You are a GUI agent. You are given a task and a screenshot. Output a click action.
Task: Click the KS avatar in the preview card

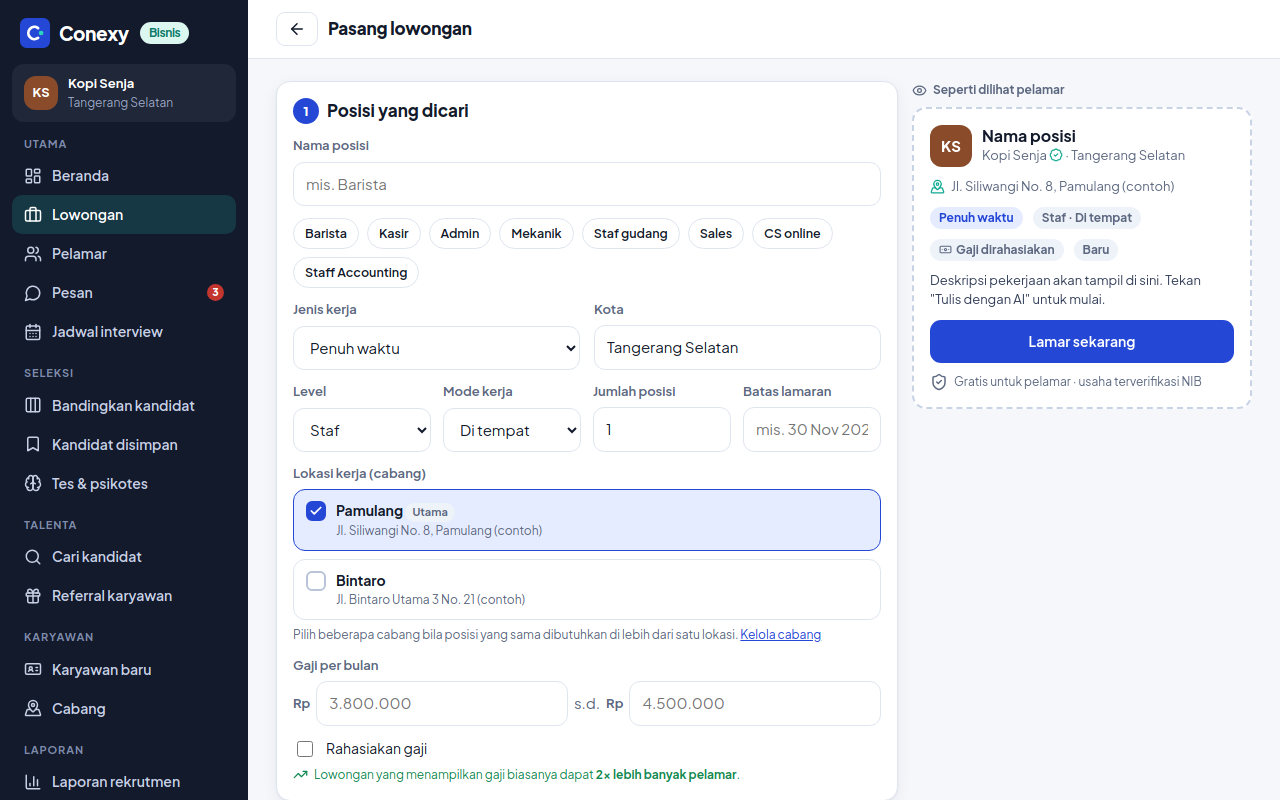[x=951, y=146]
